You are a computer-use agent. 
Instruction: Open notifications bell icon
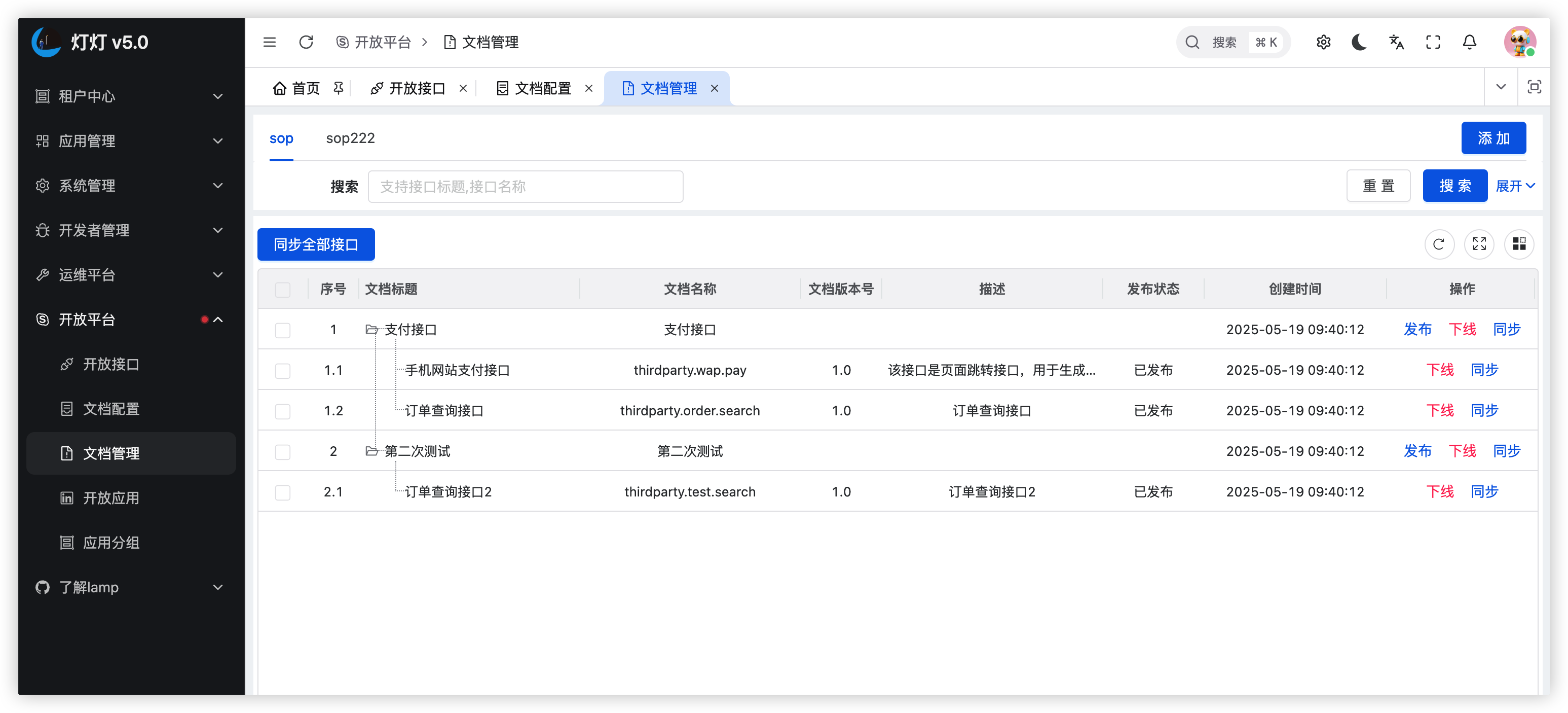(1469, 42)
